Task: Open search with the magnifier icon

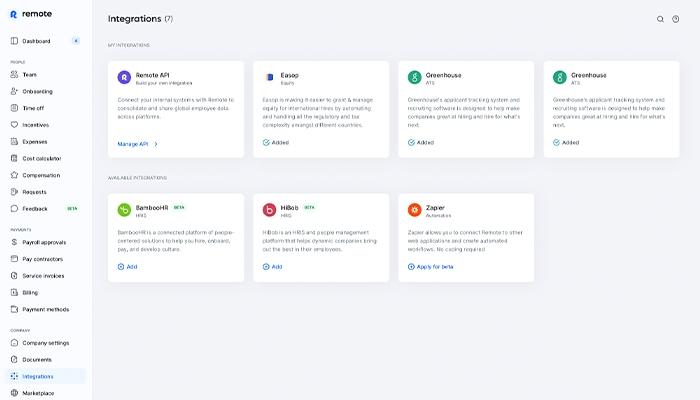Action: [660, 19]
